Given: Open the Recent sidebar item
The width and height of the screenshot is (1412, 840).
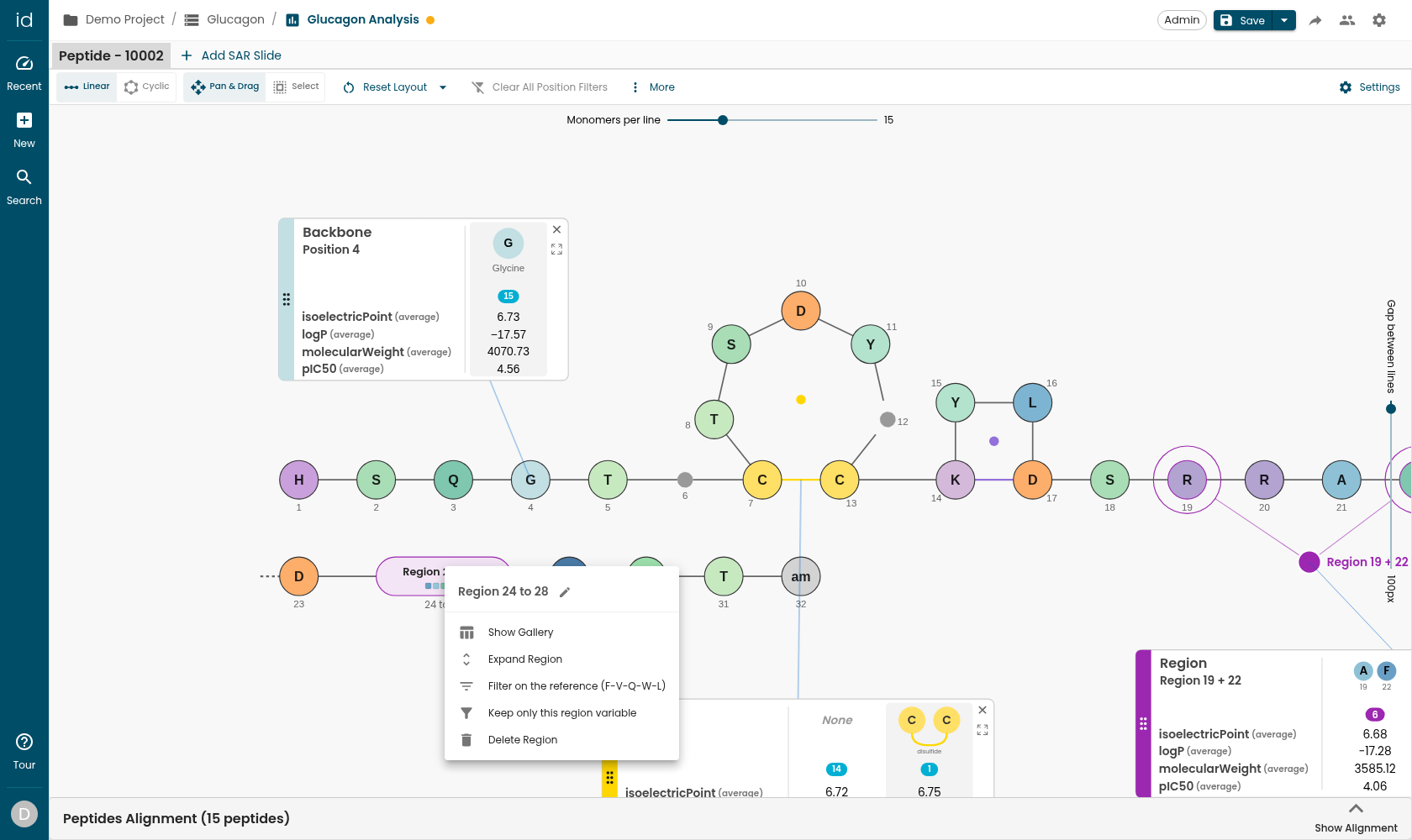Looking at the screenshot, I should click(x=24, y=74).
